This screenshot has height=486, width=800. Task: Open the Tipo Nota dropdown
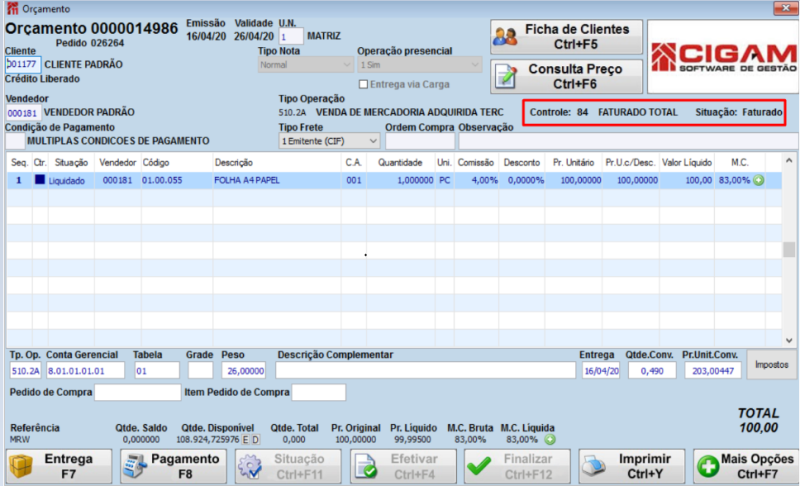[x=305, y=65]
